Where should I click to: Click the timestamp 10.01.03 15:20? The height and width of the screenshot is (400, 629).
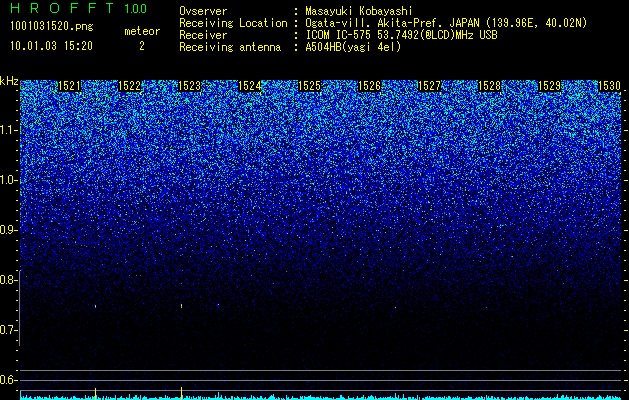pyautogui.click(x=51, y=46)
